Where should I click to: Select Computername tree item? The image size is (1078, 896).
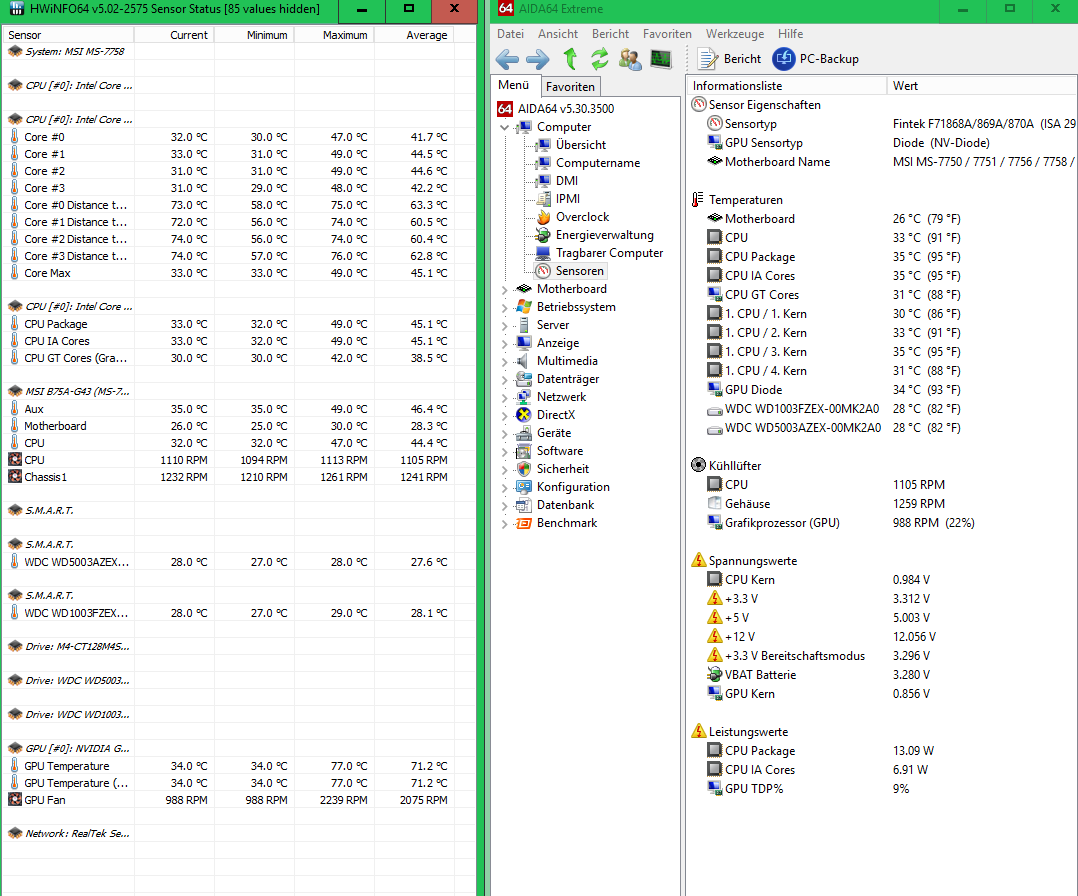597,163
